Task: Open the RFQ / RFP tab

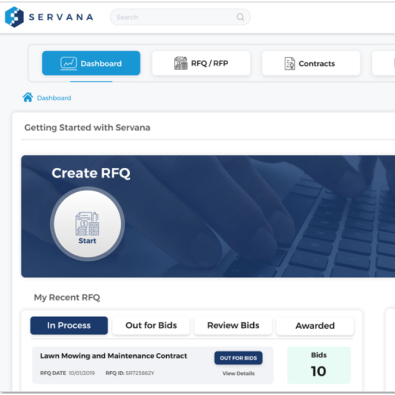Action: [x=201, y=63]
